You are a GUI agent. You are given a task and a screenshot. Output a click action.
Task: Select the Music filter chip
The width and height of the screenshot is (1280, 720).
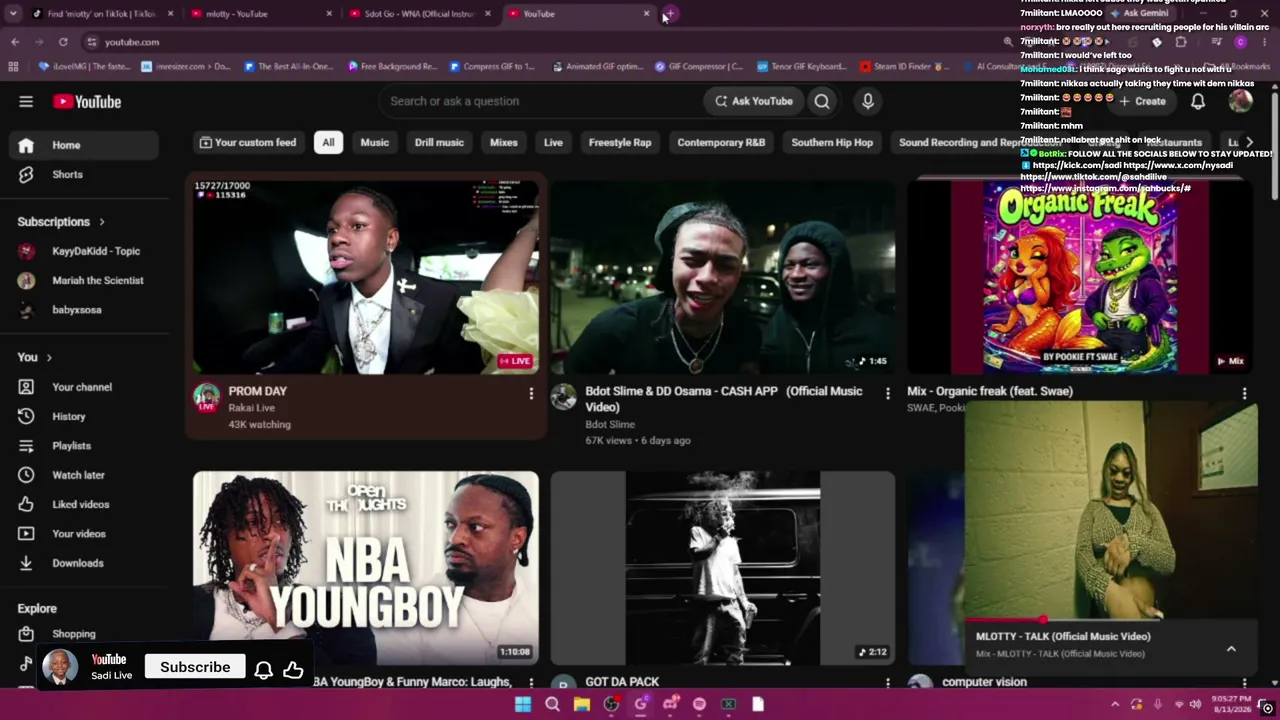click(375, 142)
